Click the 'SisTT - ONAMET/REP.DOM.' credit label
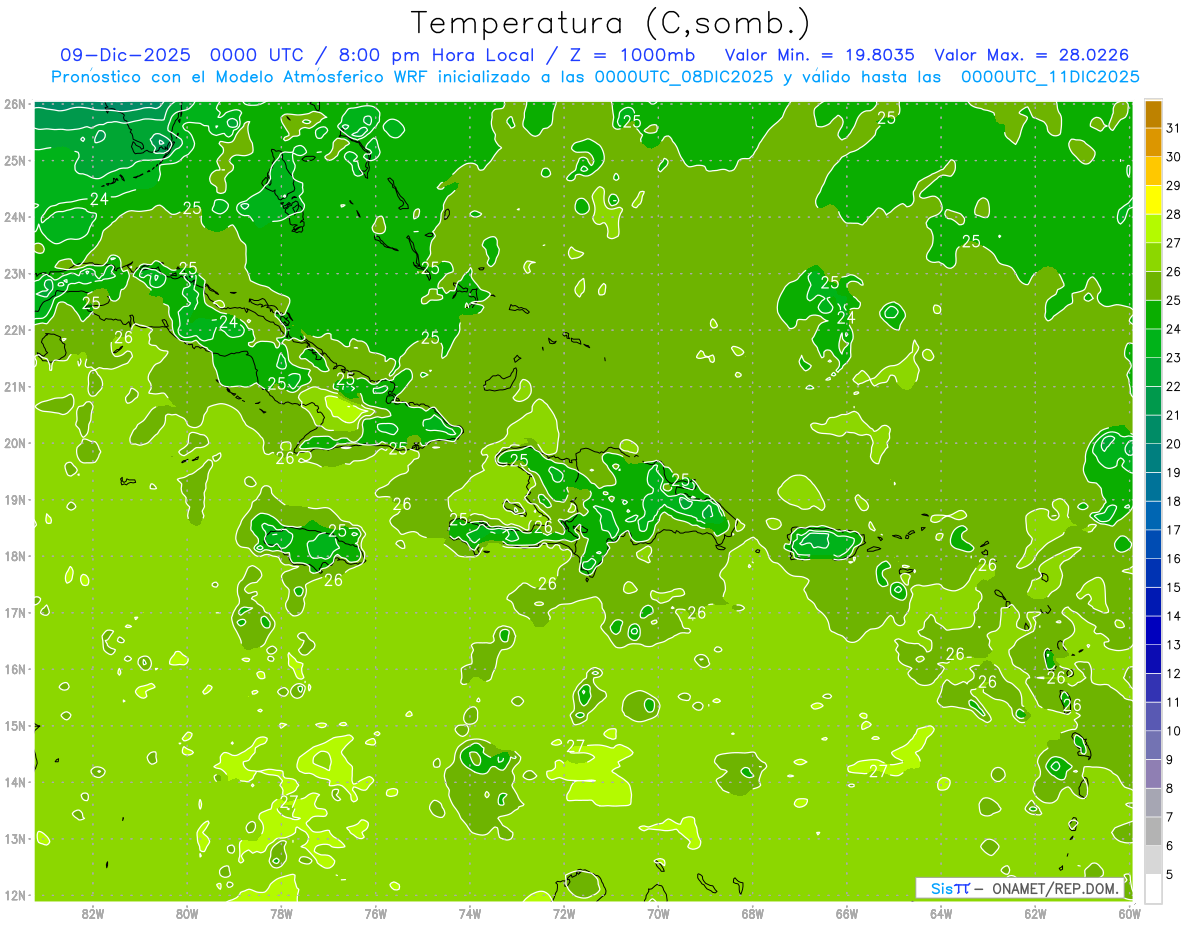1200x927 pixels. tap(1020, 888)
